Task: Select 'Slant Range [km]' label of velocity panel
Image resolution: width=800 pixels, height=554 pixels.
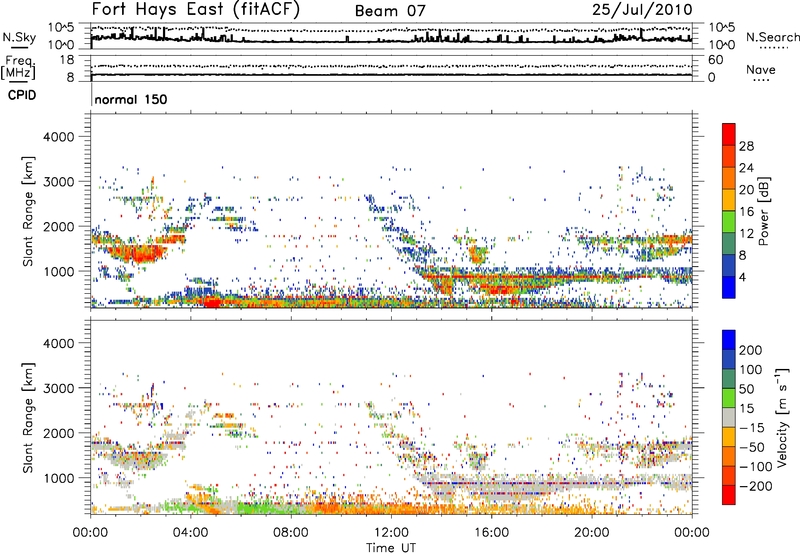Action: pos(28,417)
